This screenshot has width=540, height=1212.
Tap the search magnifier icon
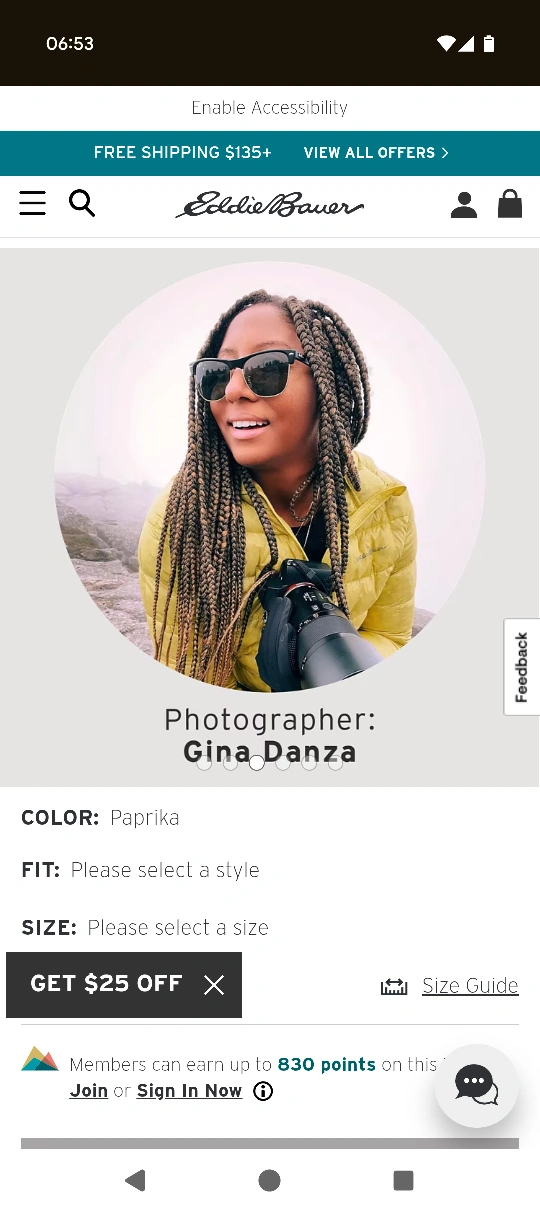[82, 204]
